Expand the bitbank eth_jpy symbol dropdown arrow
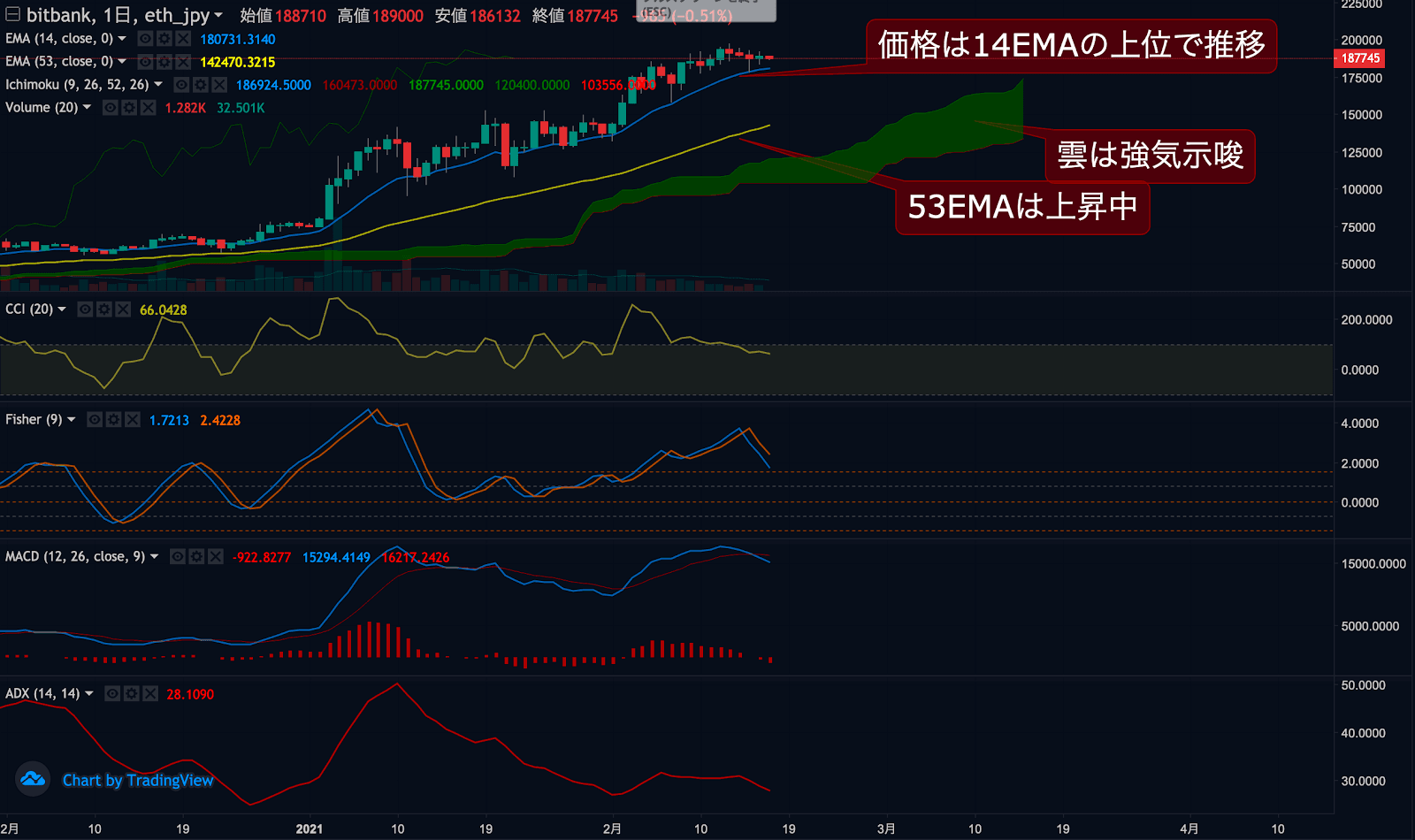 218,15
